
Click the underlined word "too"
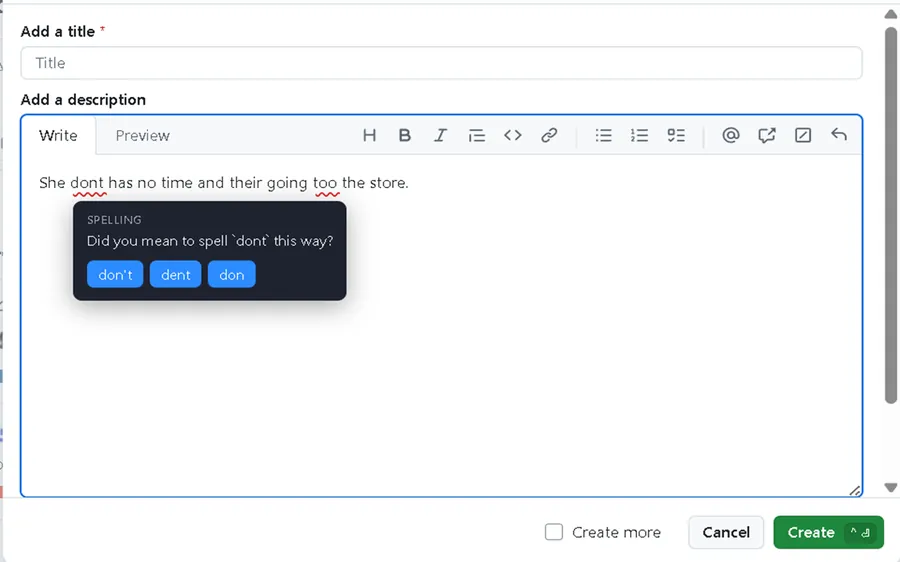pos(325,183)
